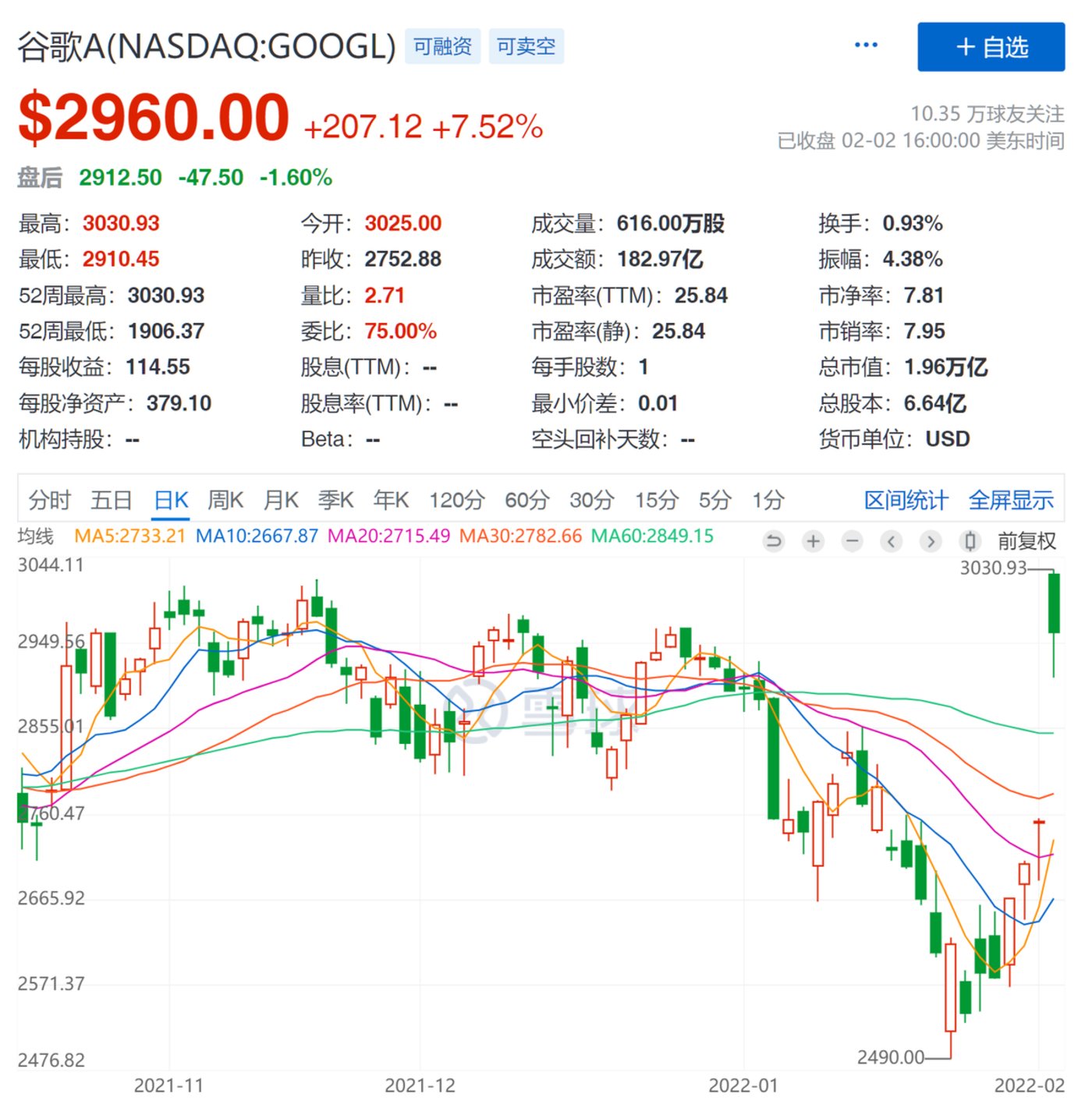Open the 区间统计 link
The image size is (1092, 1104).
pos(906,500)
